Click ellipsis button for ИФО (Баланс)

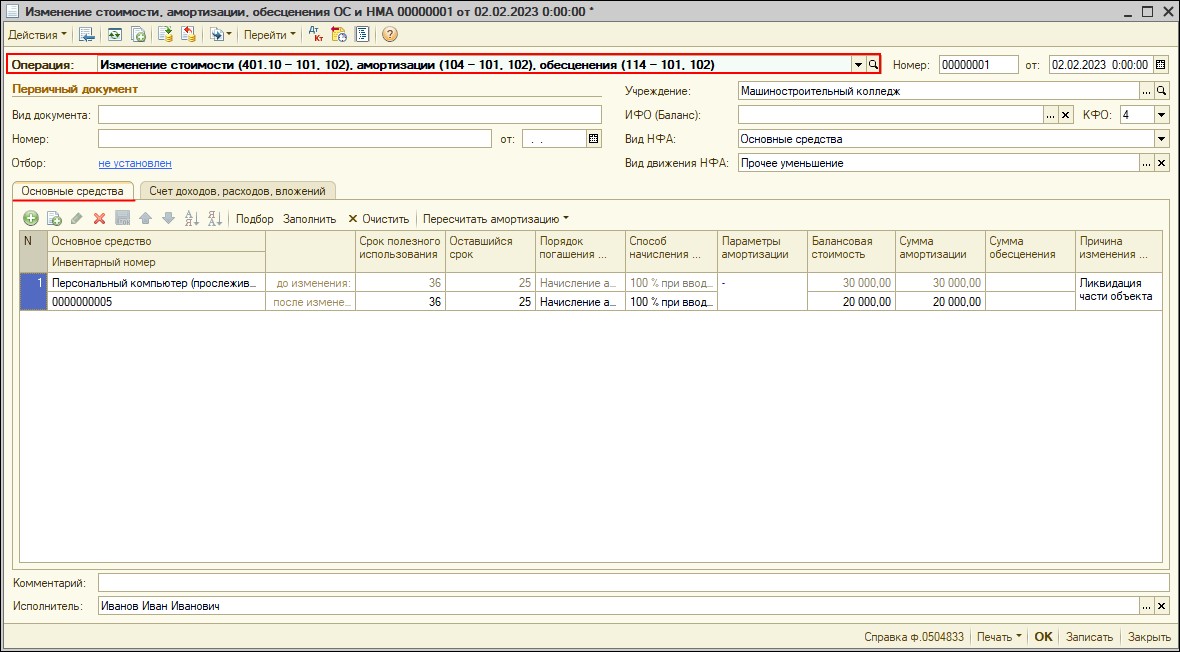pos(1050,115)
